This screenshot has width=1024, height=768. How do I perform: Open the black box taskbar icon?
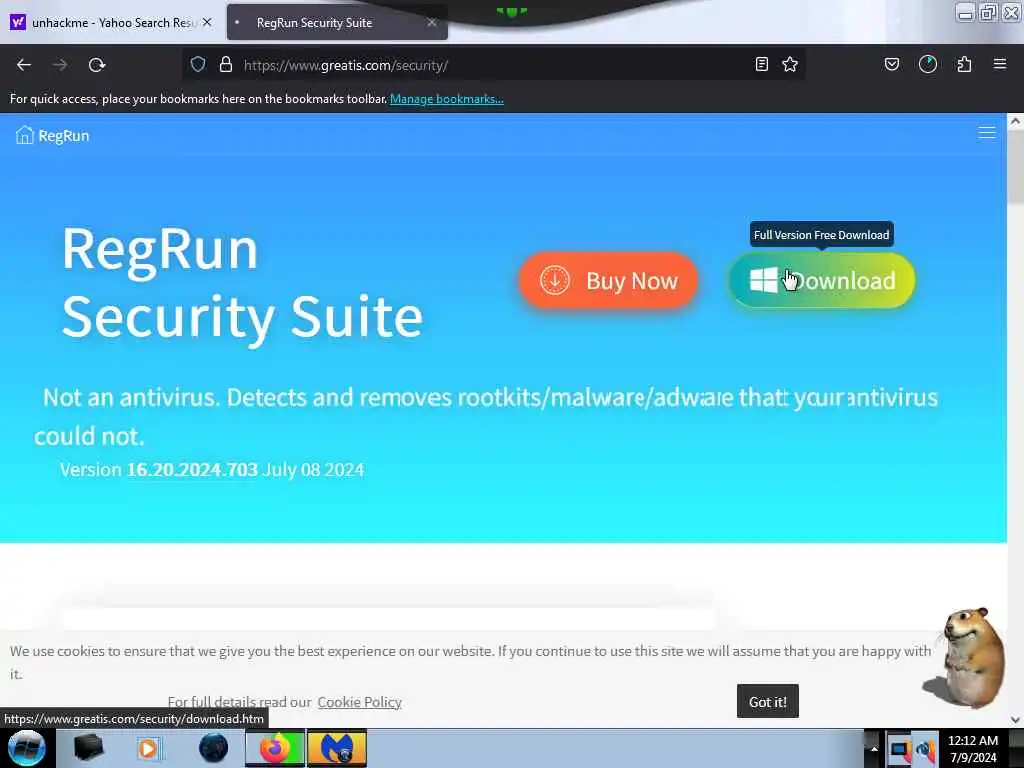tap(88, 748)
